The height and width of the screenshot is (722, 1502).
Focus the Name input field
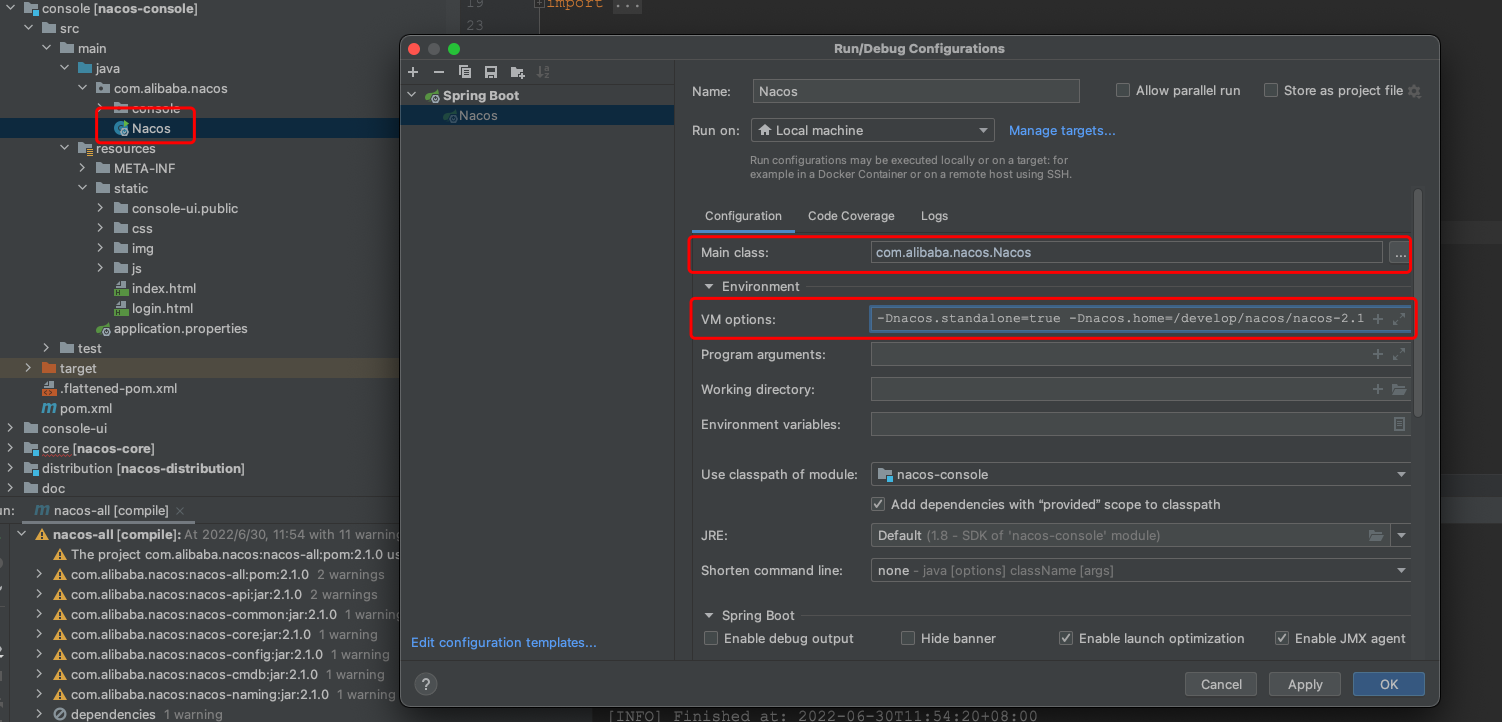pos(916,91)
